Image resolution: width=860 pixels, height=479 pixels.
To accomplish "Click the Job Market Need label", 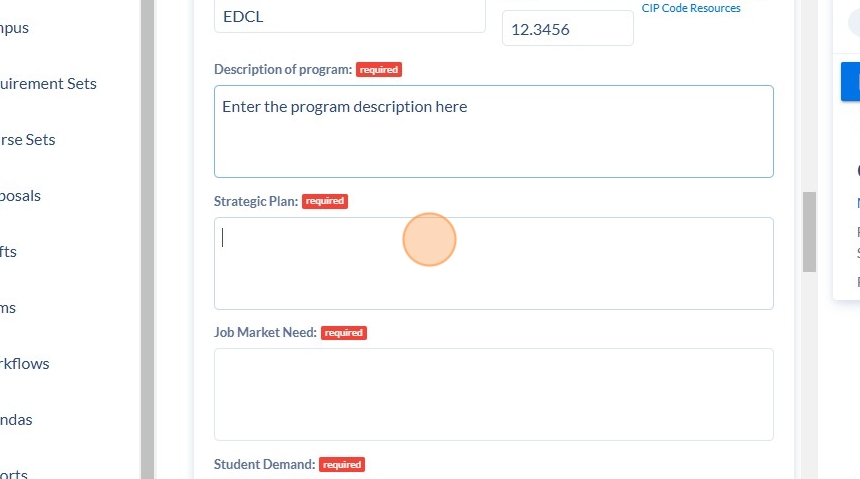I will [x=265, y=333].
